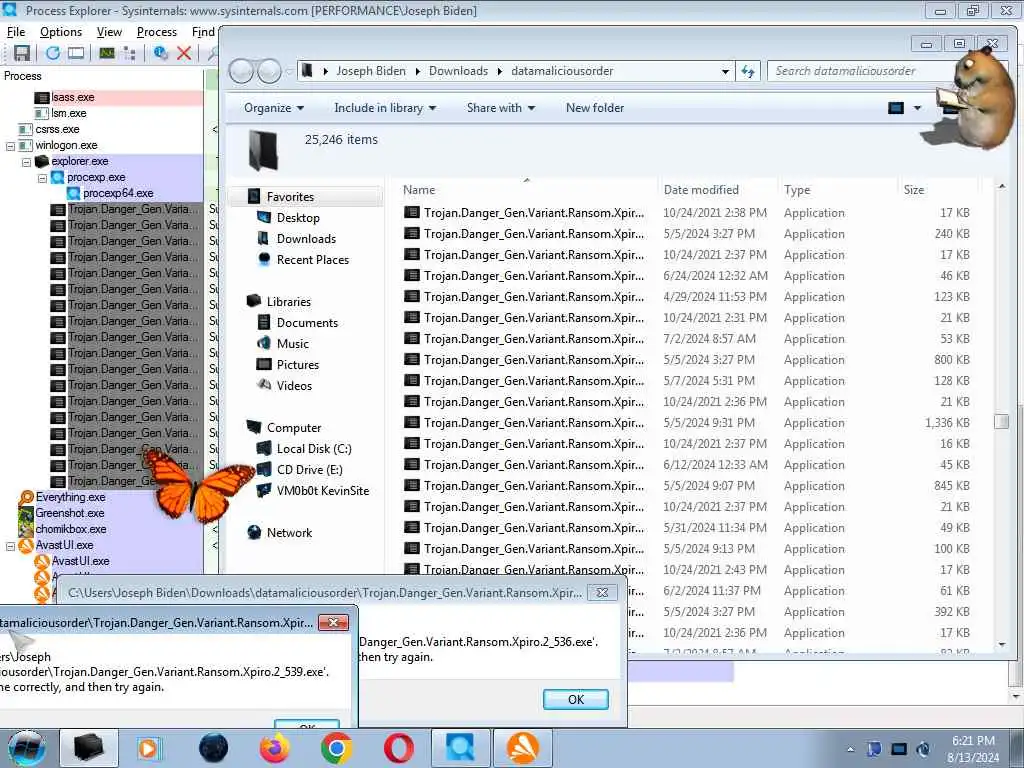The height and width of the screenshot is (768, 1024).
Task: Open the Share with dropdown
Action: pyautogui.click(x=501, y=108)
